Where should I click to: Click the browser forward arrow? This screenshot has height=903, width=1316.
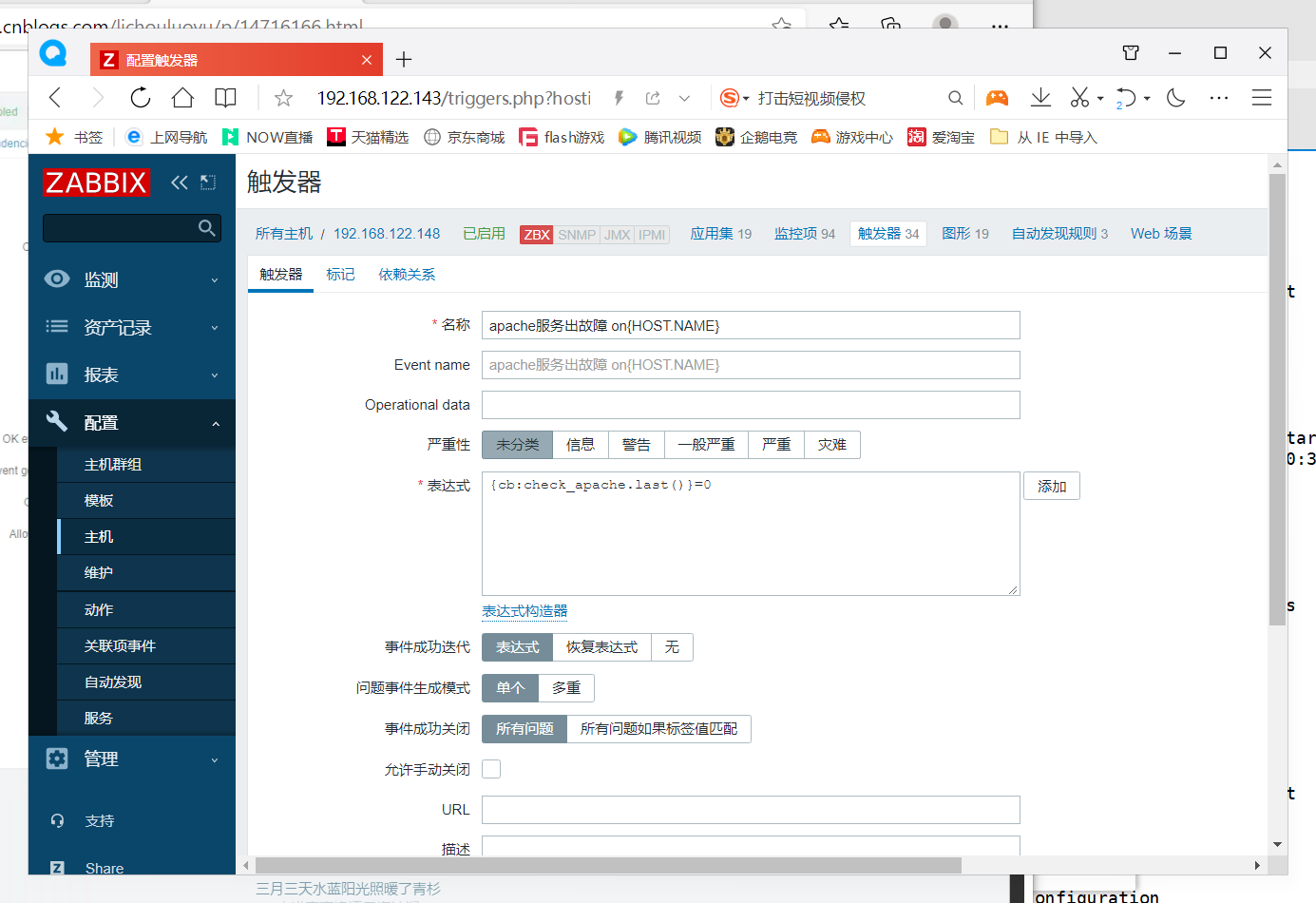point(97,98)
